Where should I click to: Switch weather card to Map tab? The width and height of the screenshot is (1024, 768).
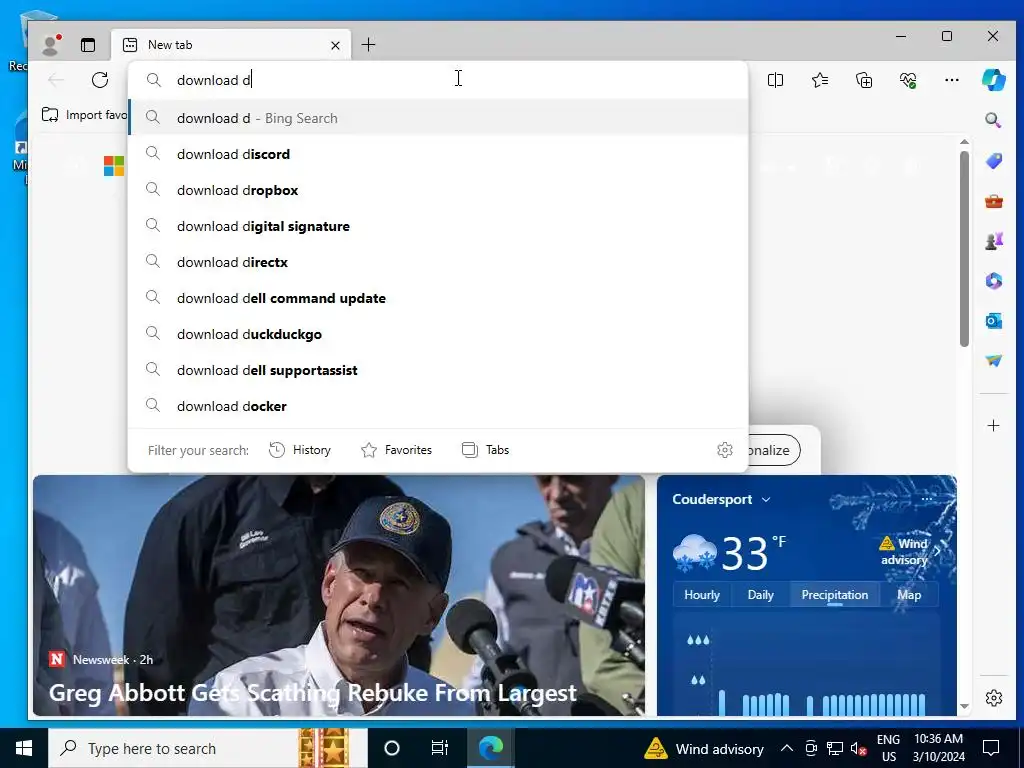coord(908,595)
